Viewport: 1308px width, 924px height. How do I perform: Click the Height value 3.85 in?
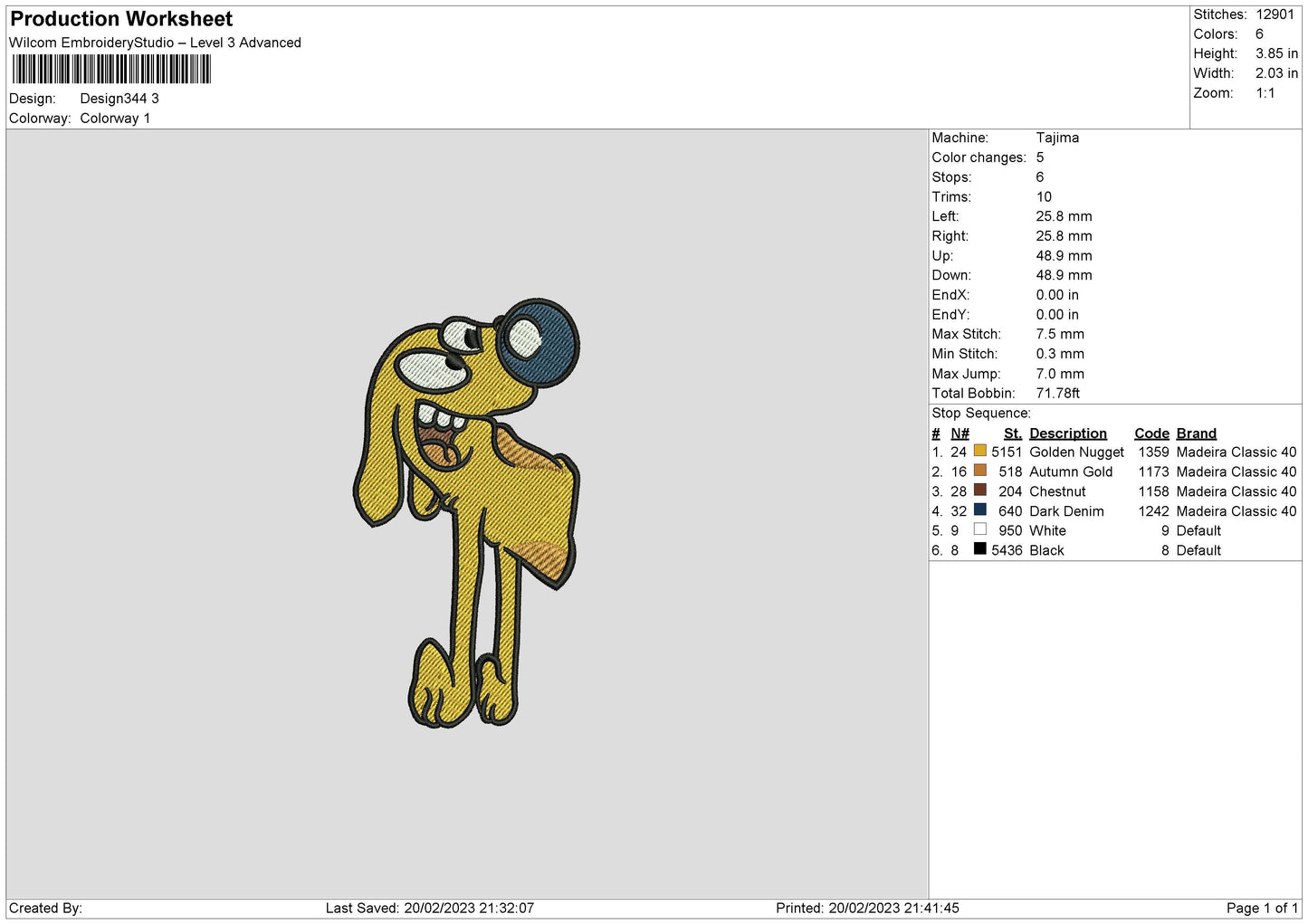(1276, 53)
